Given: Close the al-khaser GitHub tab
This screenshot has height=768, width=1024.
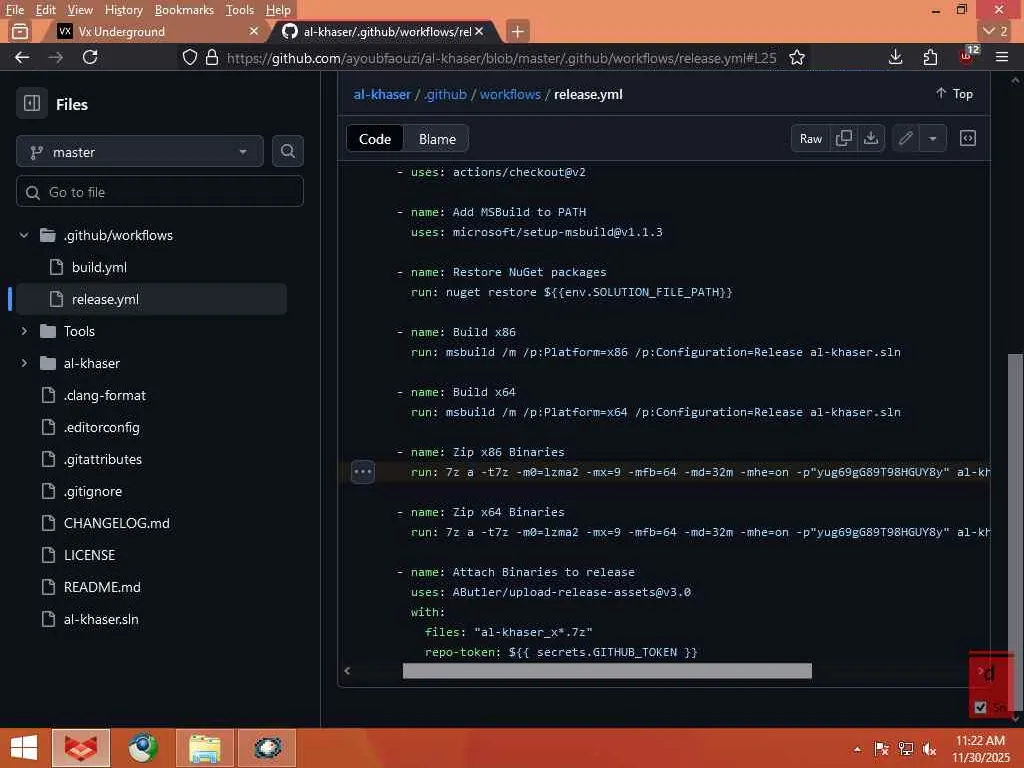Looking at the screenshot, I should coord(479,31).
